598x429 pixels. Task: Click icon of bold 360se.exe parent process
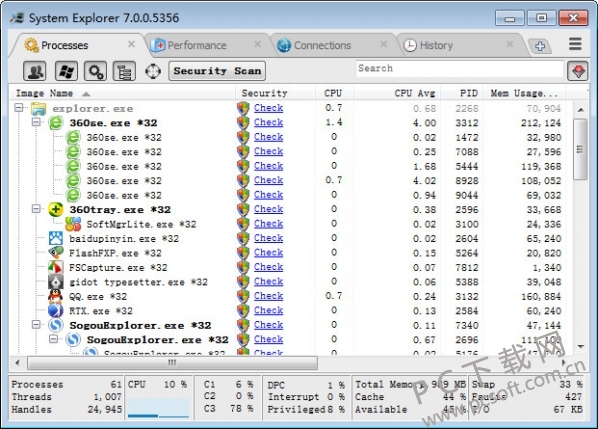pos(56,123)
